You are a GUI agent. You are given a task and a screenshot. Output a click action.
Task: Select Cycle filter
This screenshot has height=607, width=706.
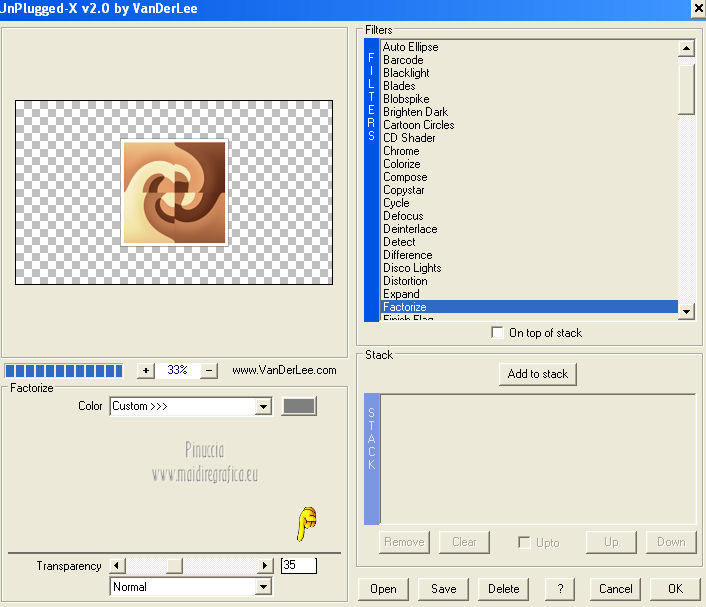point(529,203)
